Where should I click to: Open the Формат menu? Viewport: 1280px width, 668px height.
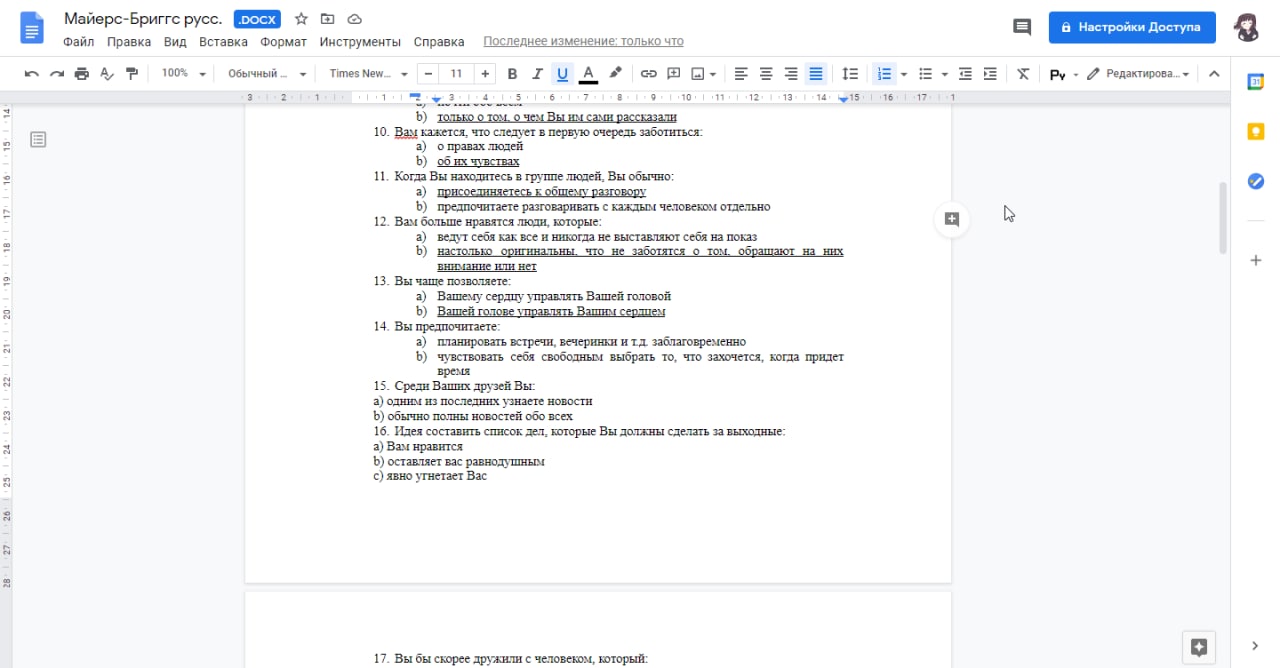point(283,42)
